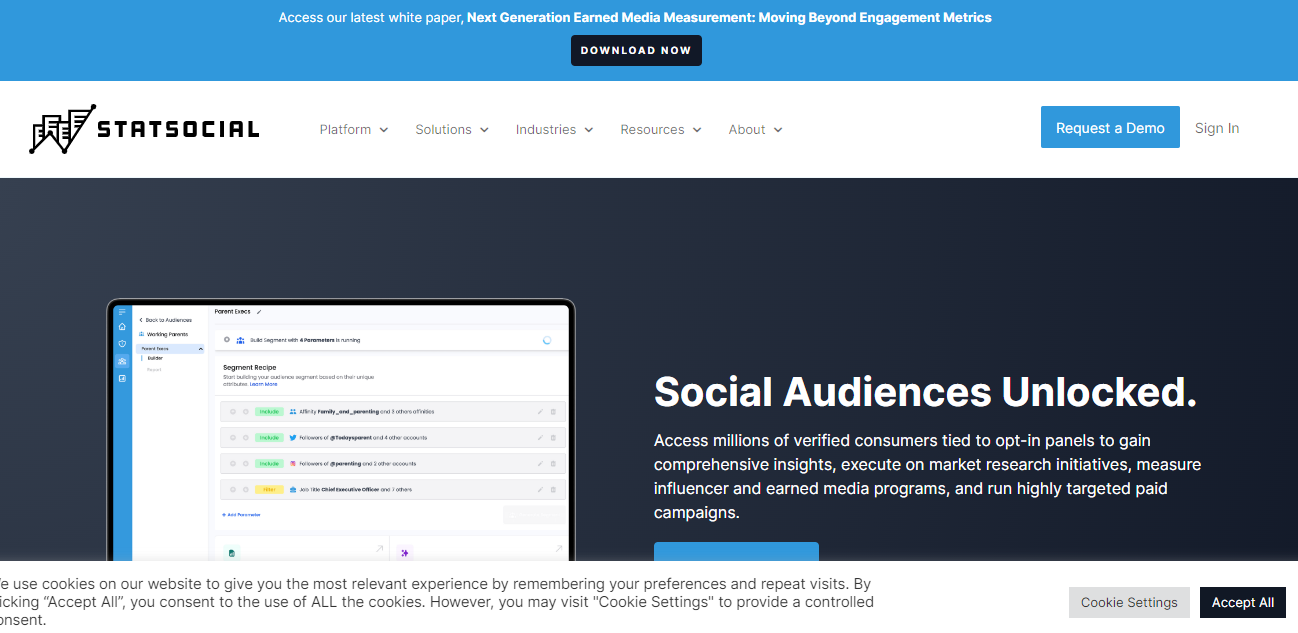This screenshot has height=633, width=1298.
Task: Click the white paper title text in banner
Action: tap(729, 17)
